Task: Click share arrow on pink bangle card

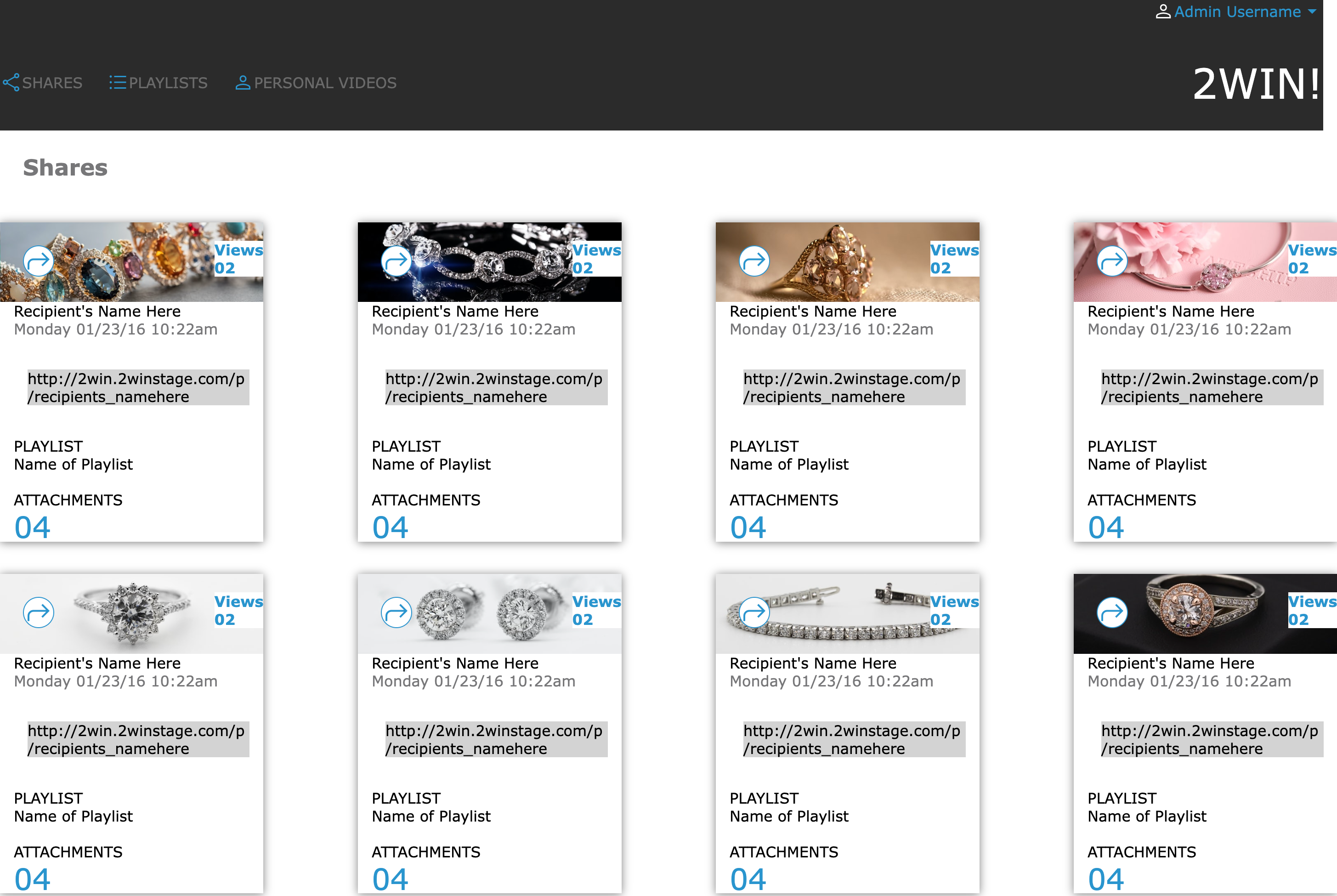Action: click(x=1111, y=261)
